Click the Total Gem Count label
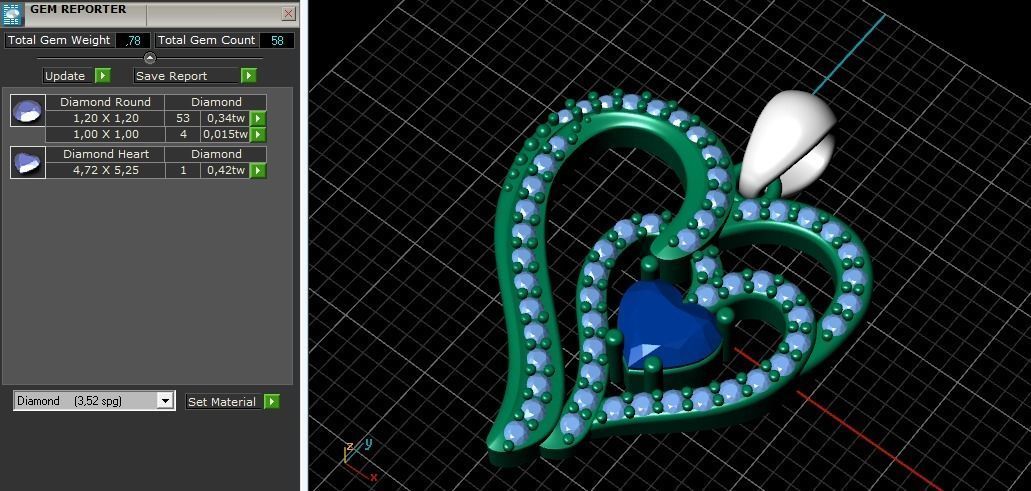 pyautogui.click(x=206, y=40)
